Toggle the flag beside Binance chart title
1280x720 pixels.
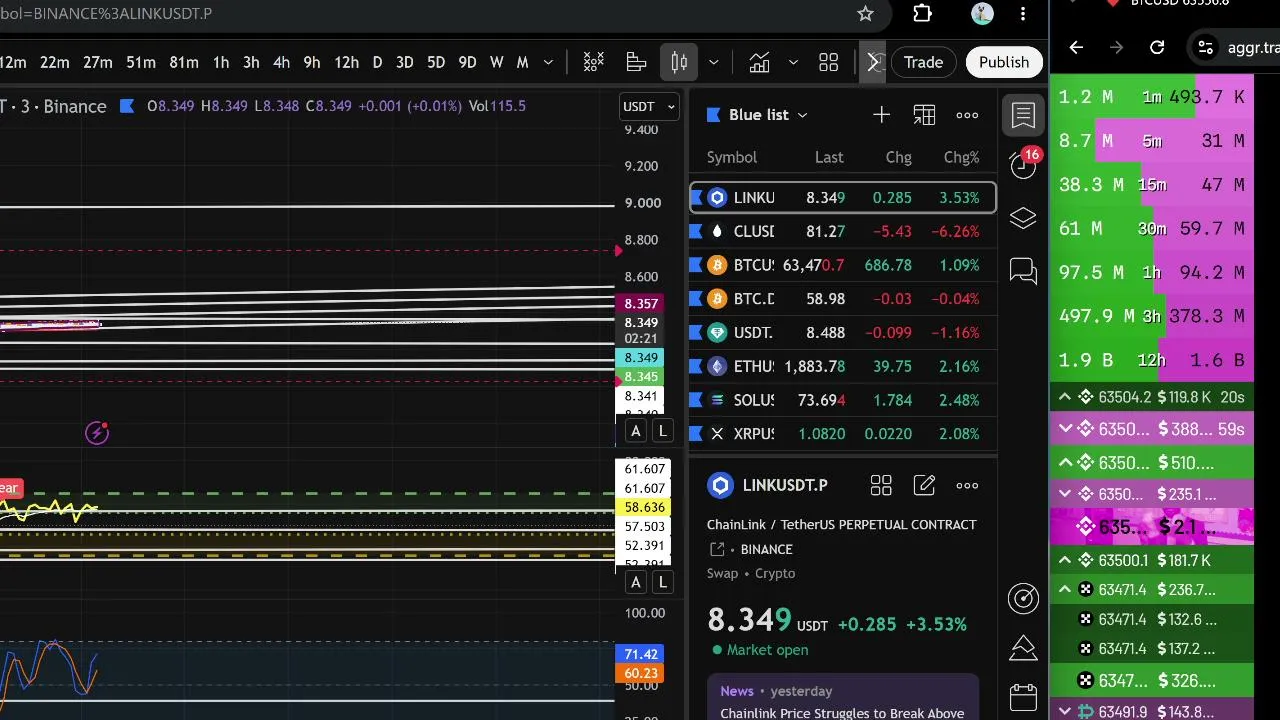tap(127, 106)
